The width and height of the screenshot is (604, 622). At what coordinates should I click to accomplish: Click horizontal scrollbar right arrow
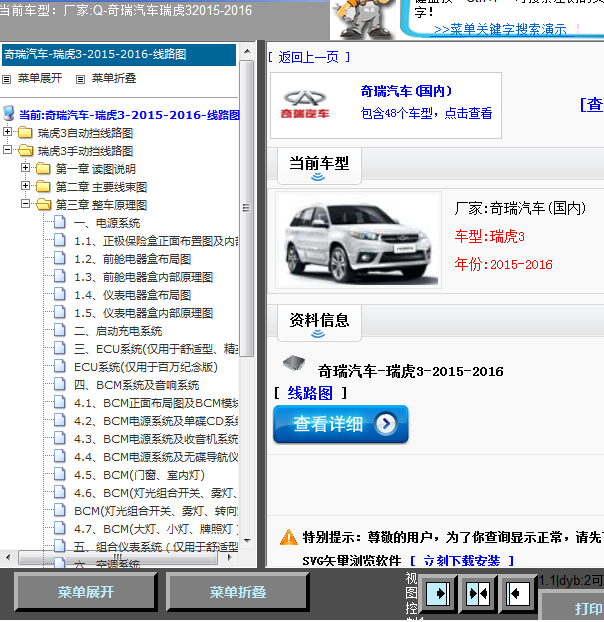coord(229,557)
